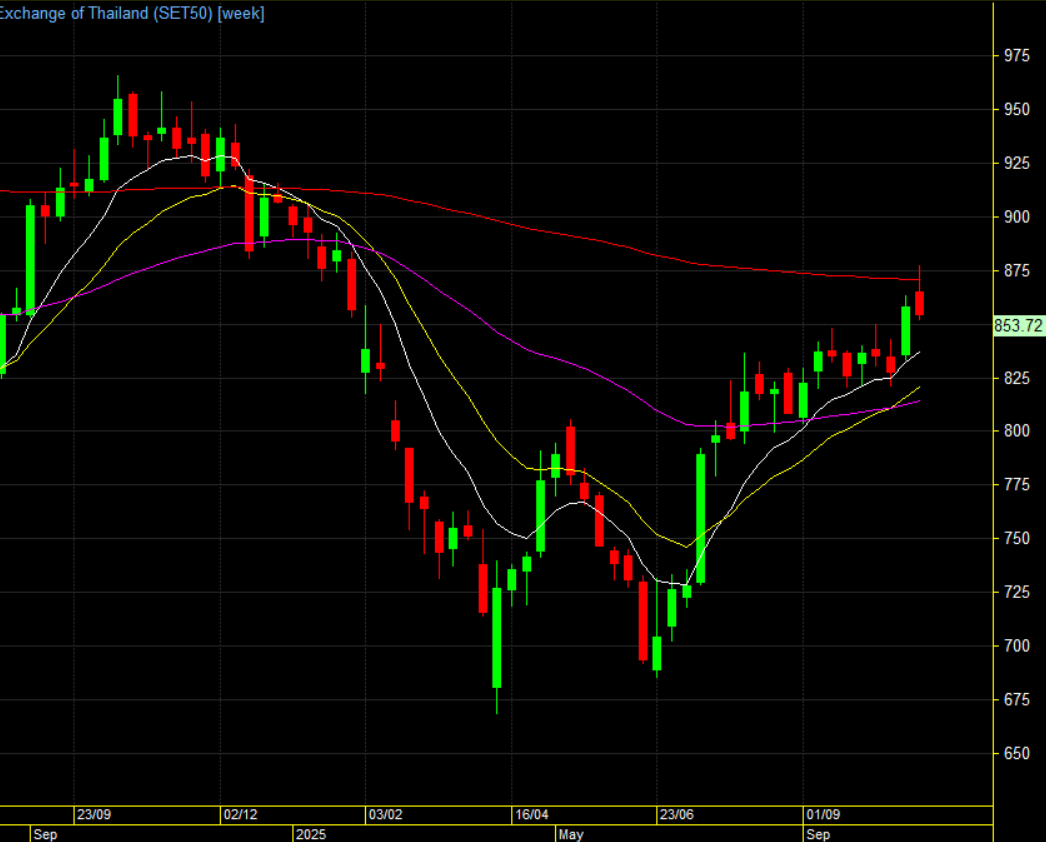Select the 23/09 date marker
This screenshot has width=1046, height=842.
tap(93, 815)
